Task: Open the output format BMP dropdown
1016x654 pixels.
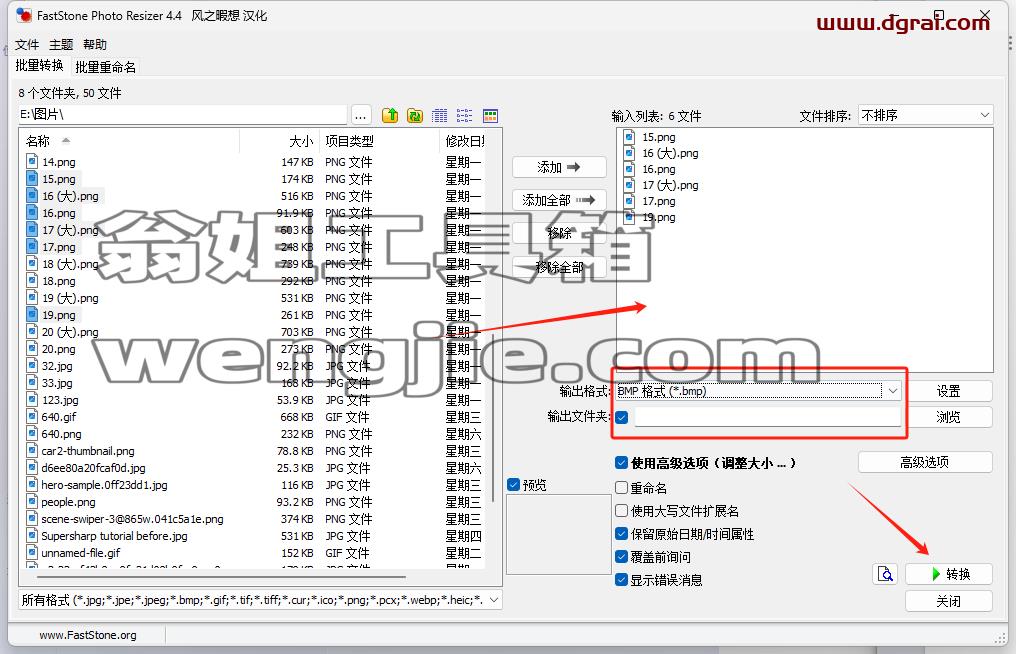Action: (x=758, y=390)
